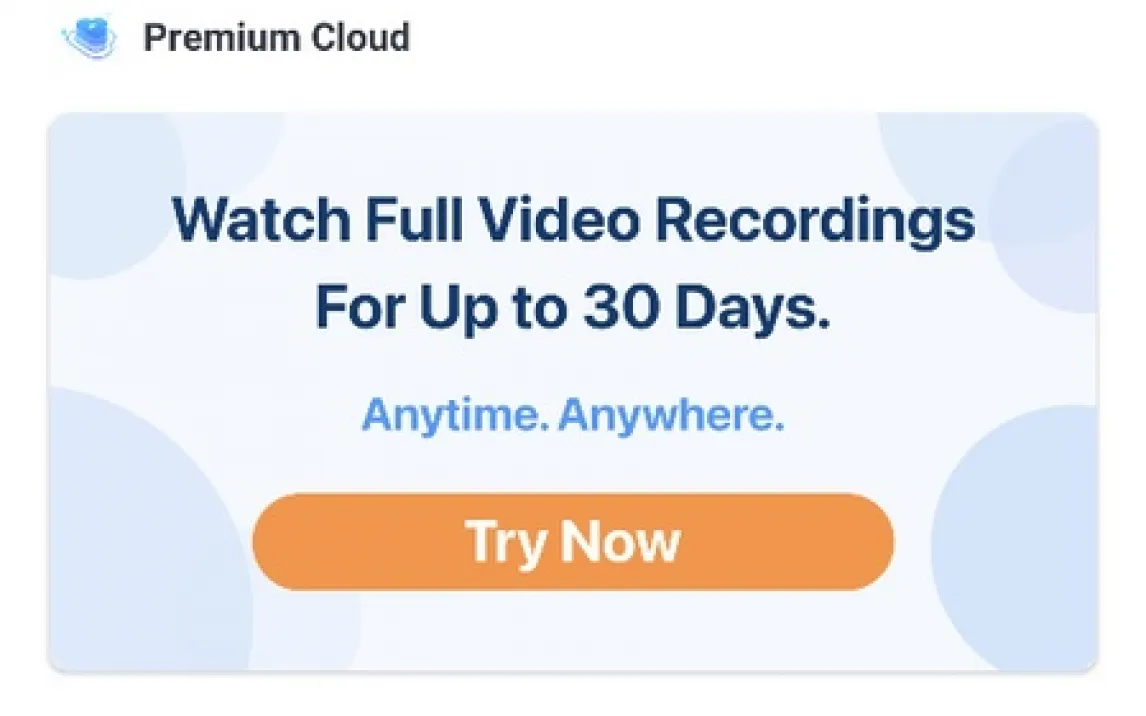Click the "For Up to 30 Days." line
This screenshot has width=1146, height=716.
tap(573, 308)
